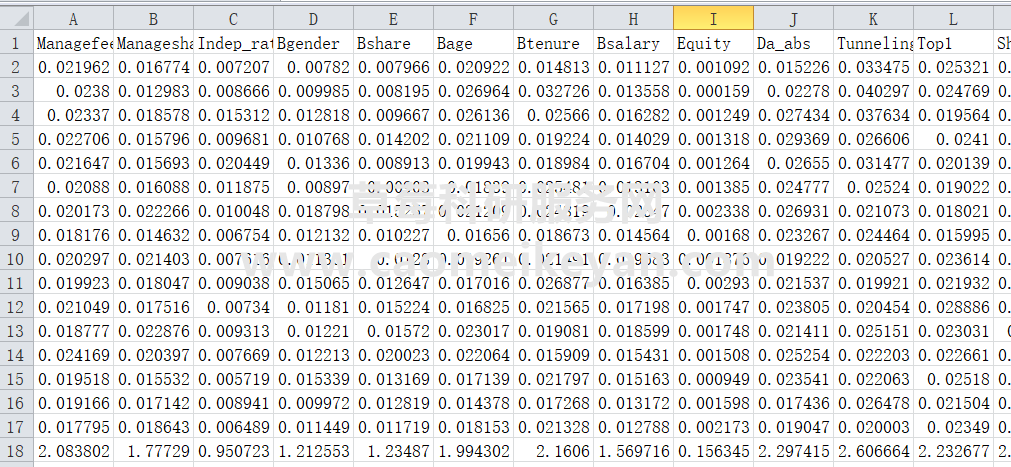Select cell containing 2.1606
The width and height of the screenshot is (1011, 467).
point(553,451)
